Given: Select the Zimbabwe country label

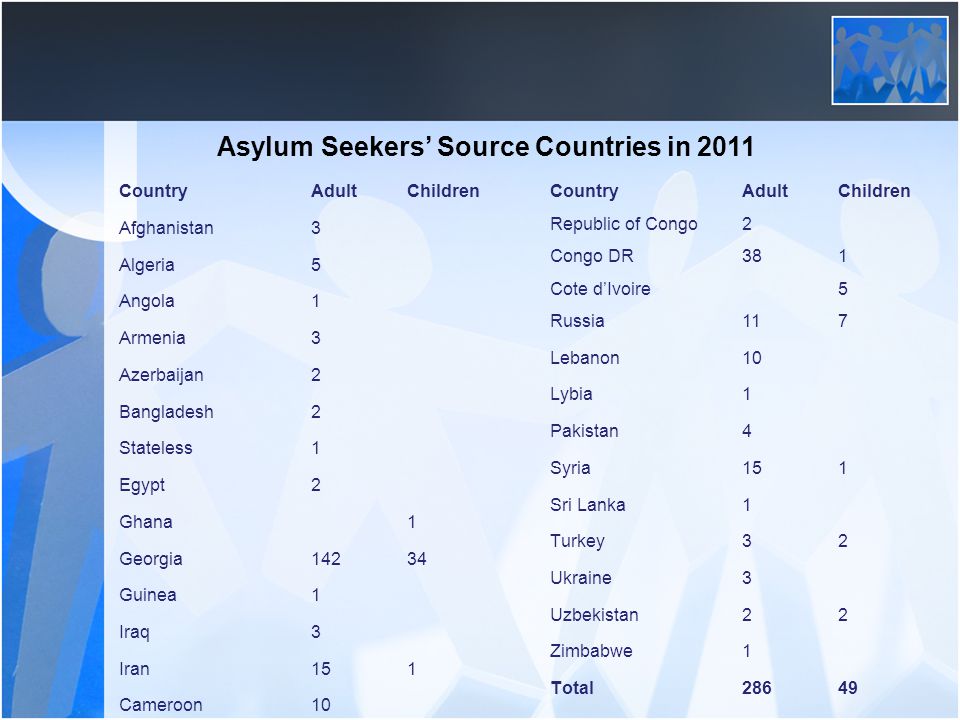Looking at the screenshot, I should 591,651.
